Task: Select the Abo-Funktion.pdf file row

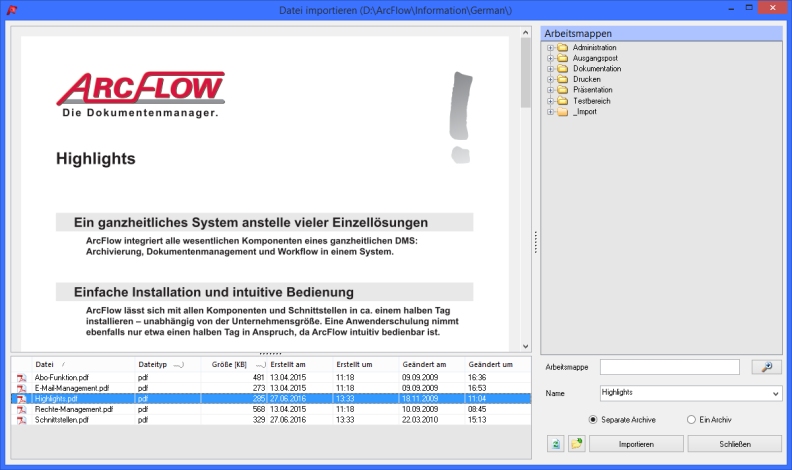Action: tap(271, 378)
